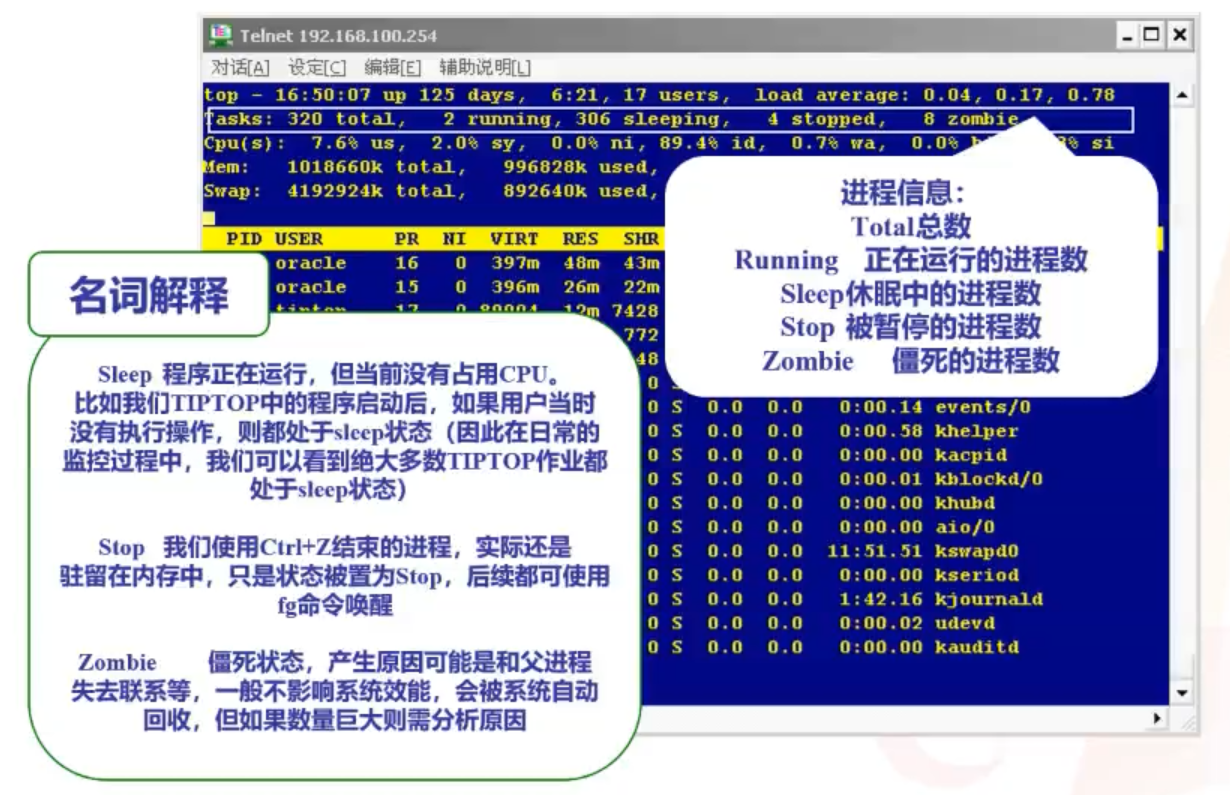The width and height of the screenshot is (1230, 795).
Task: Select the kseriod process name
Action: click(977, 576)
